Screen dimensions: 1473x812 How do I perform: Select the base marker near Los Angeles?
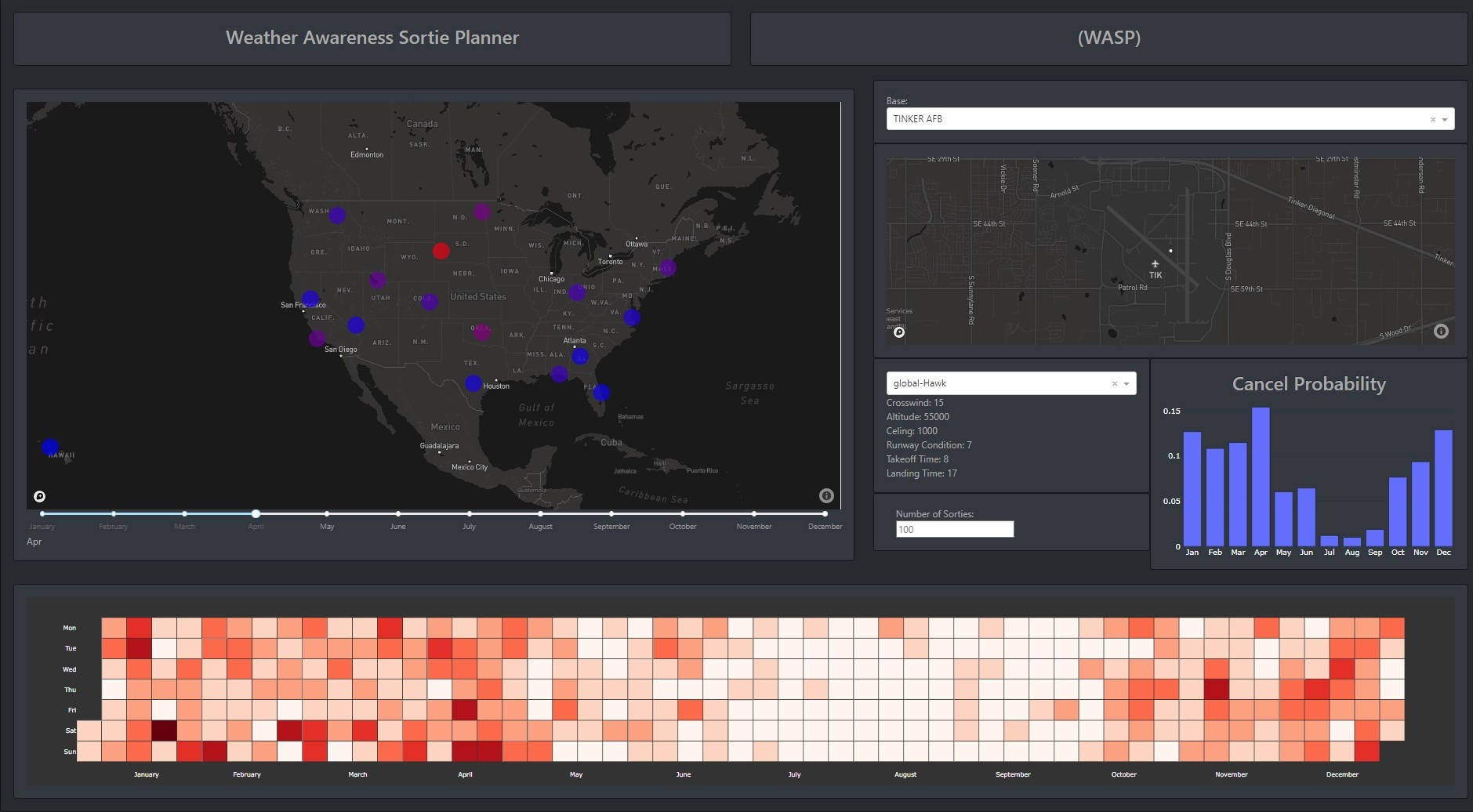point(317,338)
